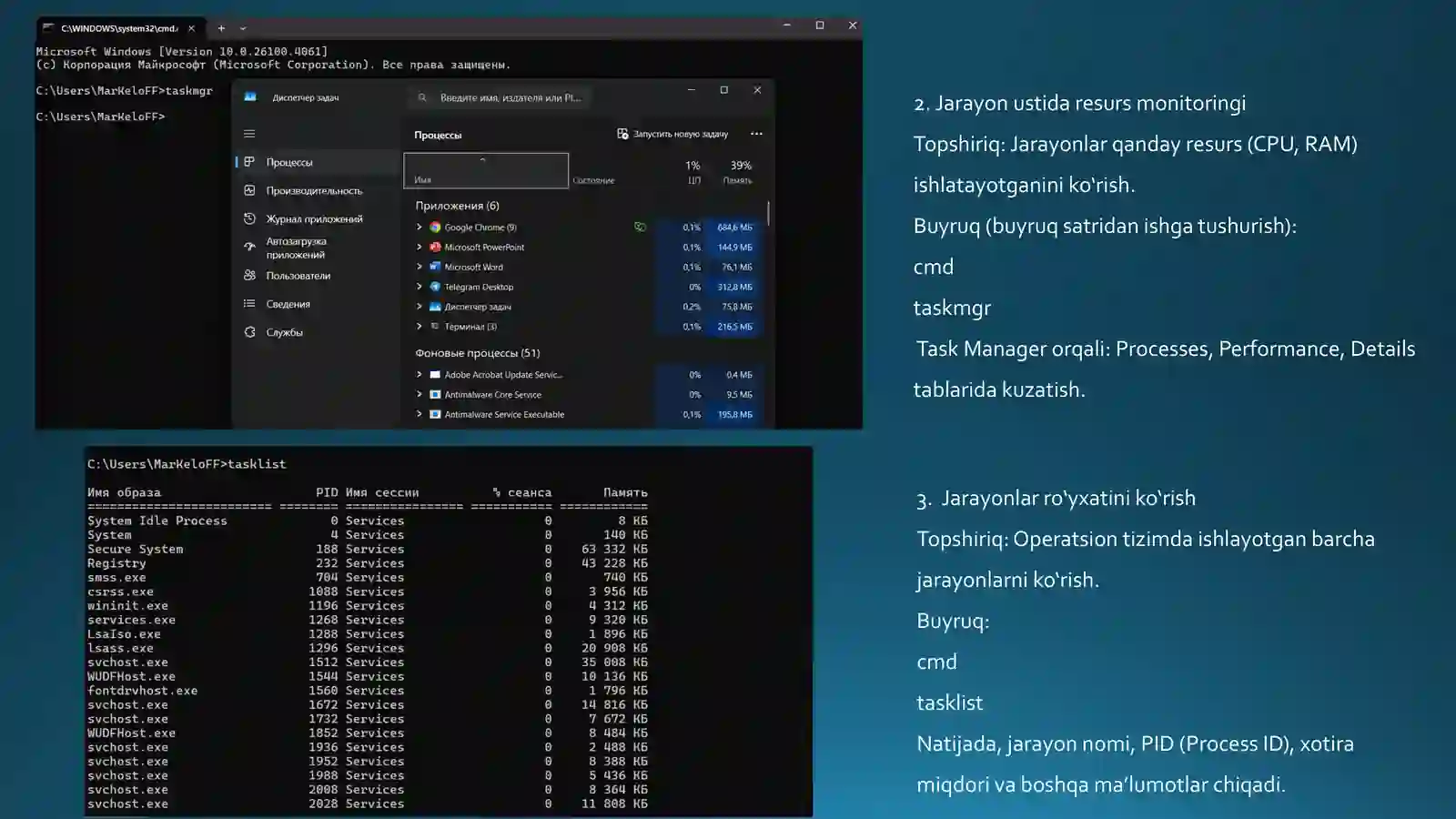This screenshot has width=1456, height=819.
Task: Click the Antimalware Service Executable icon
Action: pyautogui.click(x=435, y=414)
